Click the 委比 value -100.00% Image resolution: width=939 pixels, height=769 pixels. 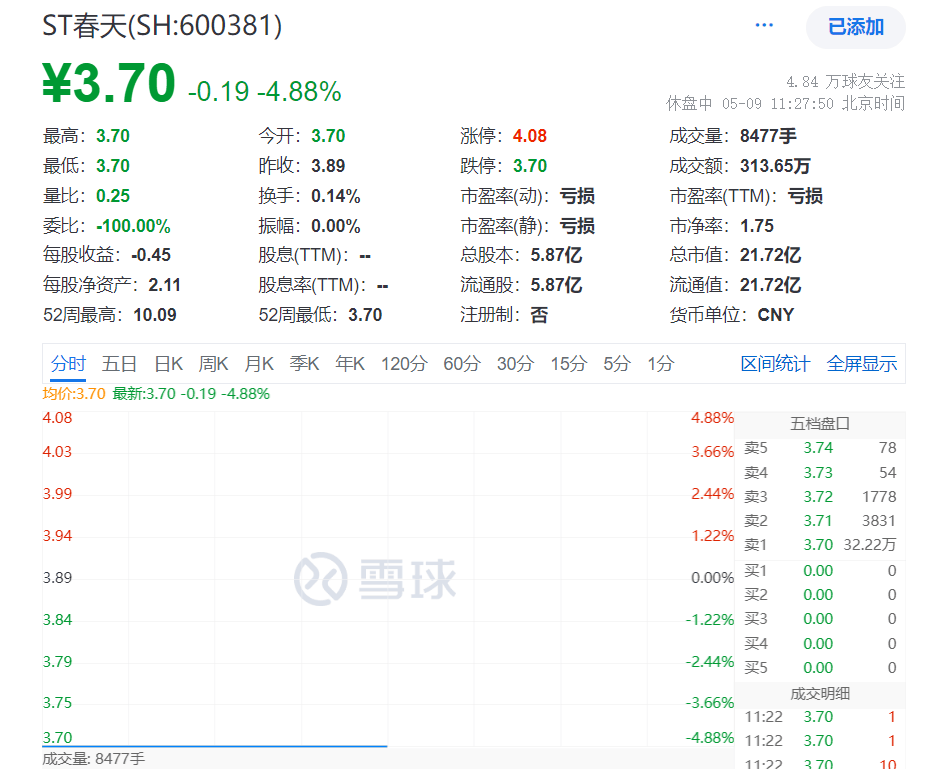coord(134,226)
